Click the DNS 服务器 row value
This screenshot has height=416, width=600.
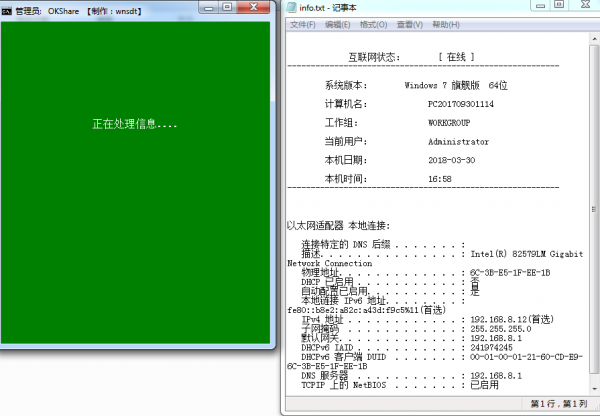496,376
